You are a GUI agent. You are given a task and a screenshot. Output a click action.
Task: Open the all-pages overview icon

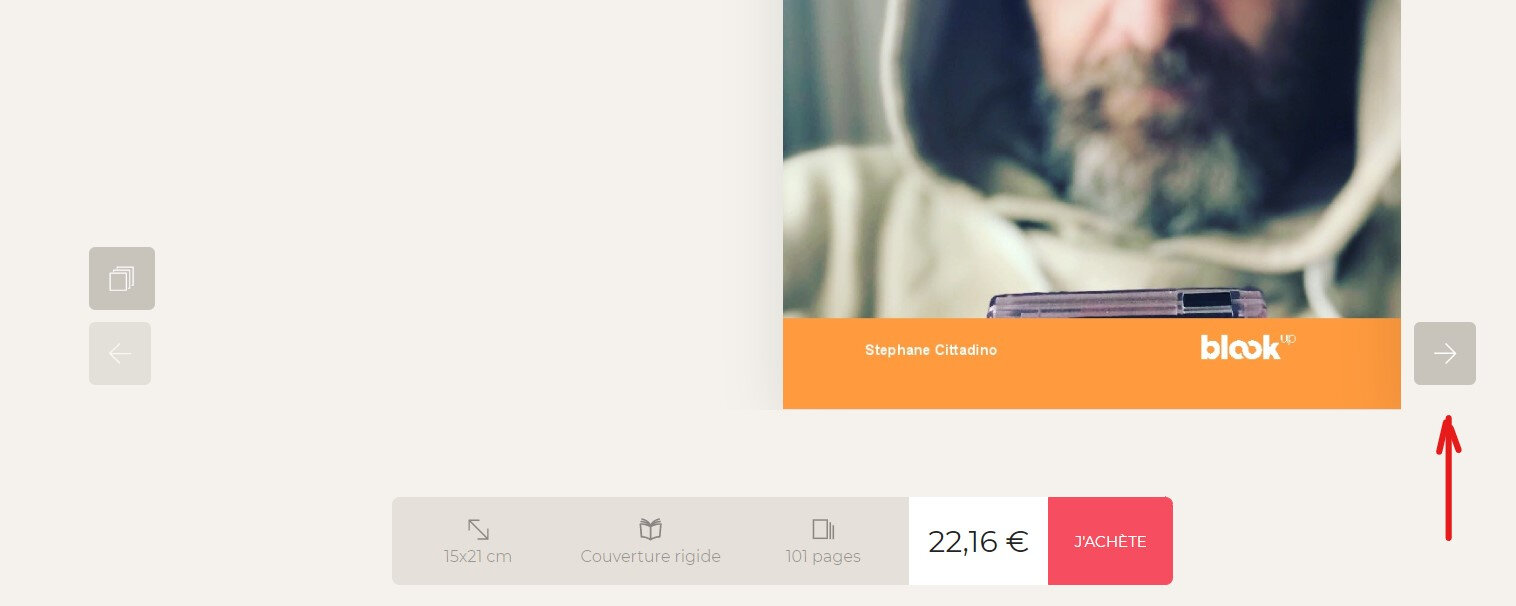(122, 278)
